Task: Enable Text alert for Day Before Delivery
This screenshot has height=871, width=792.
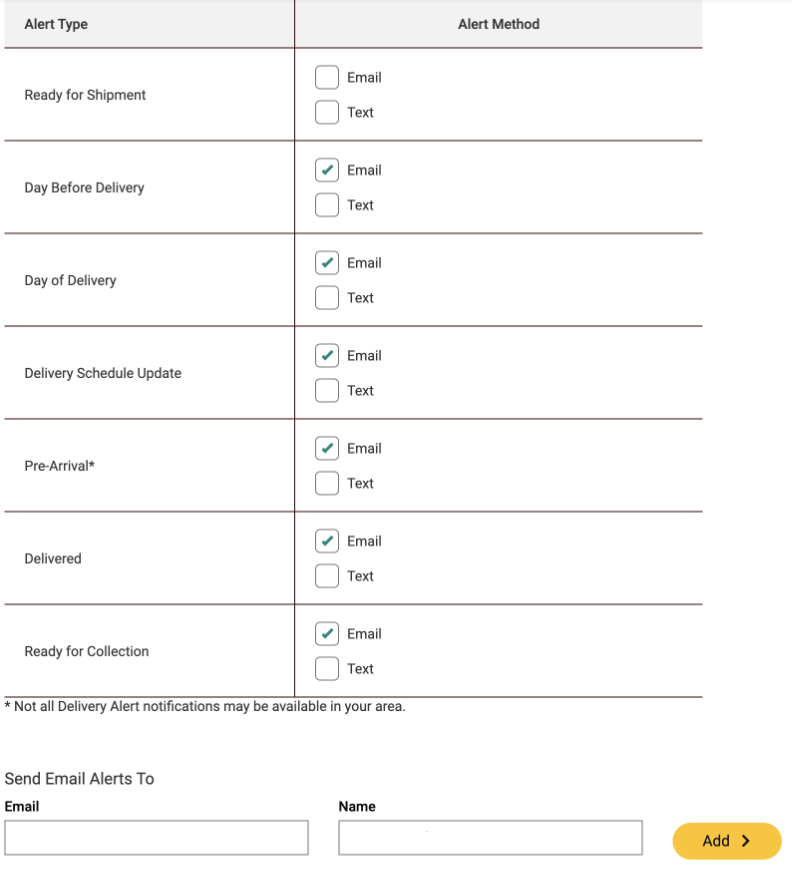Action: coord(327,205)
